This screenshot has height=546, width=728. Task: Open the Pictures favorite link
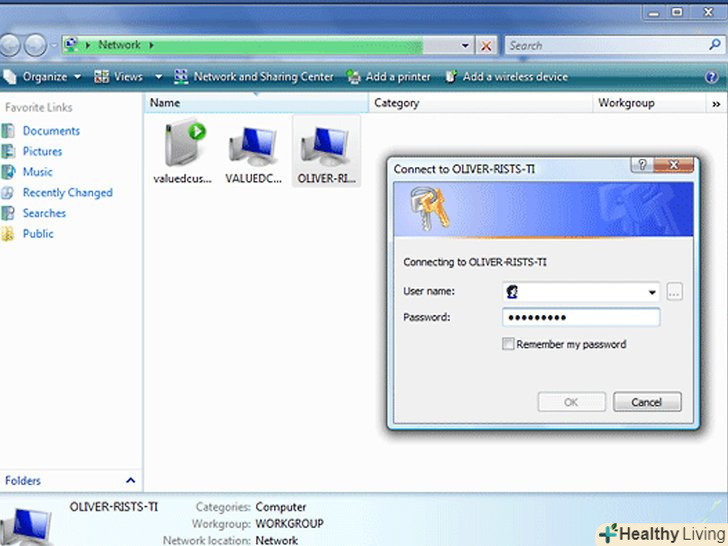click(x=42, y=151)
